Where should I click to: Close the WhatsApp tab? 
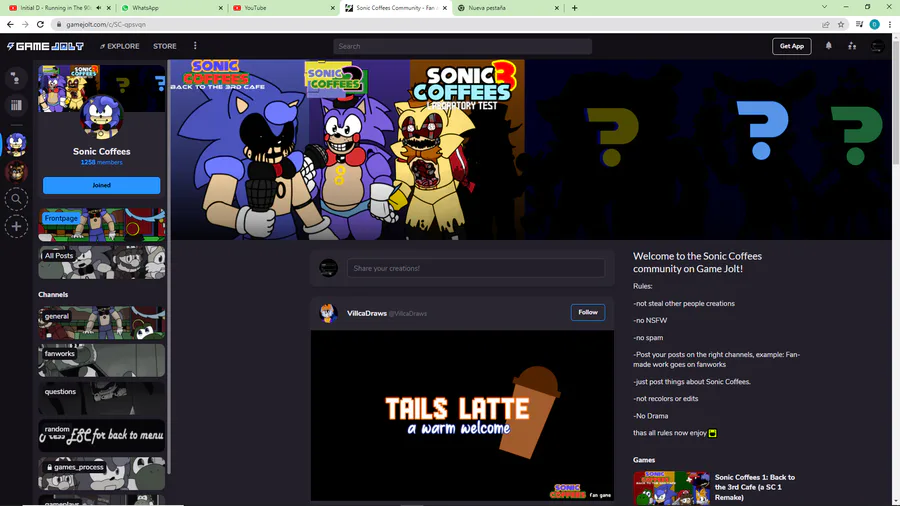(x=220, y=8)
